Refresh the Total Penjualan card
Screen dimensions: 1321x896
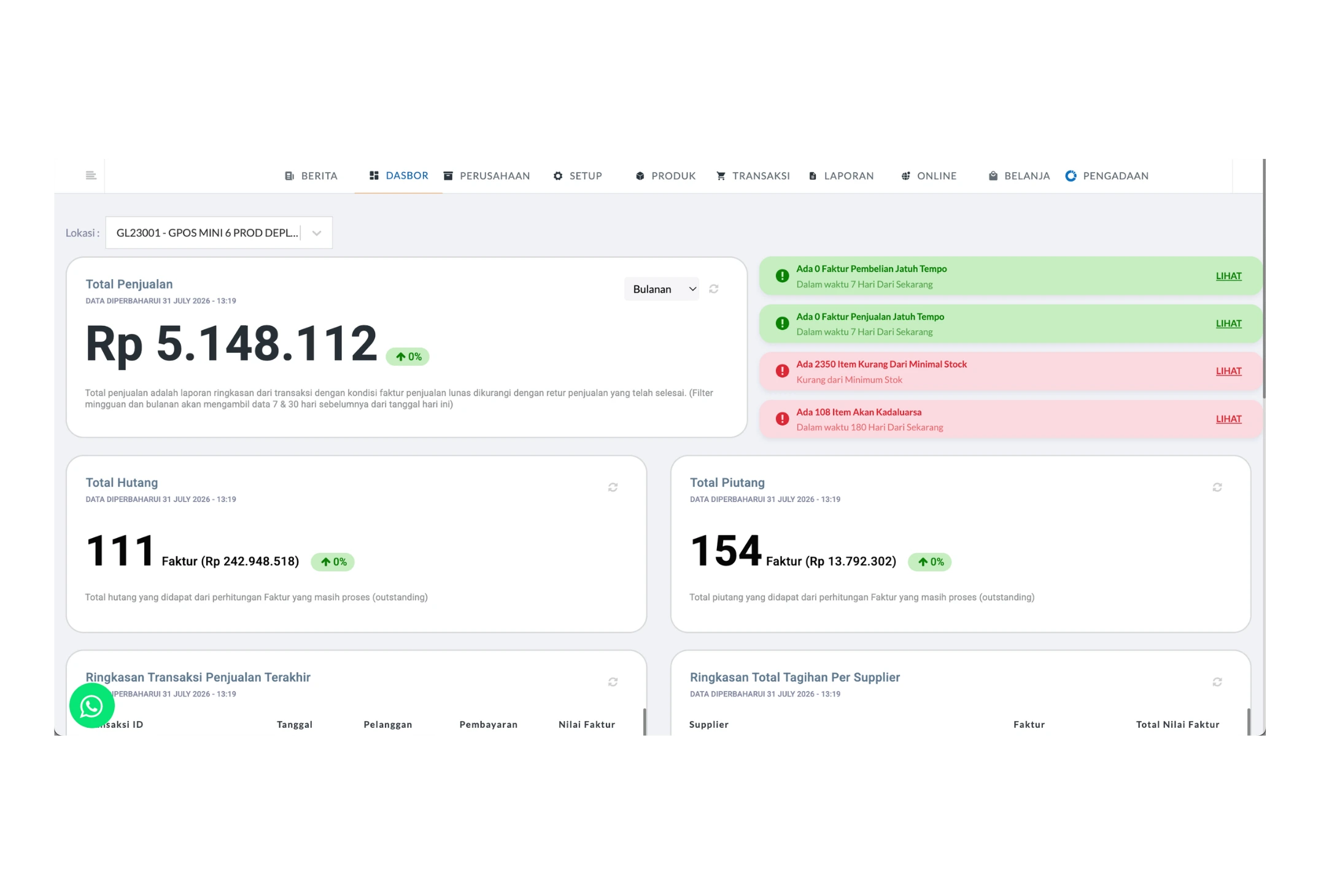click(714, 289)
